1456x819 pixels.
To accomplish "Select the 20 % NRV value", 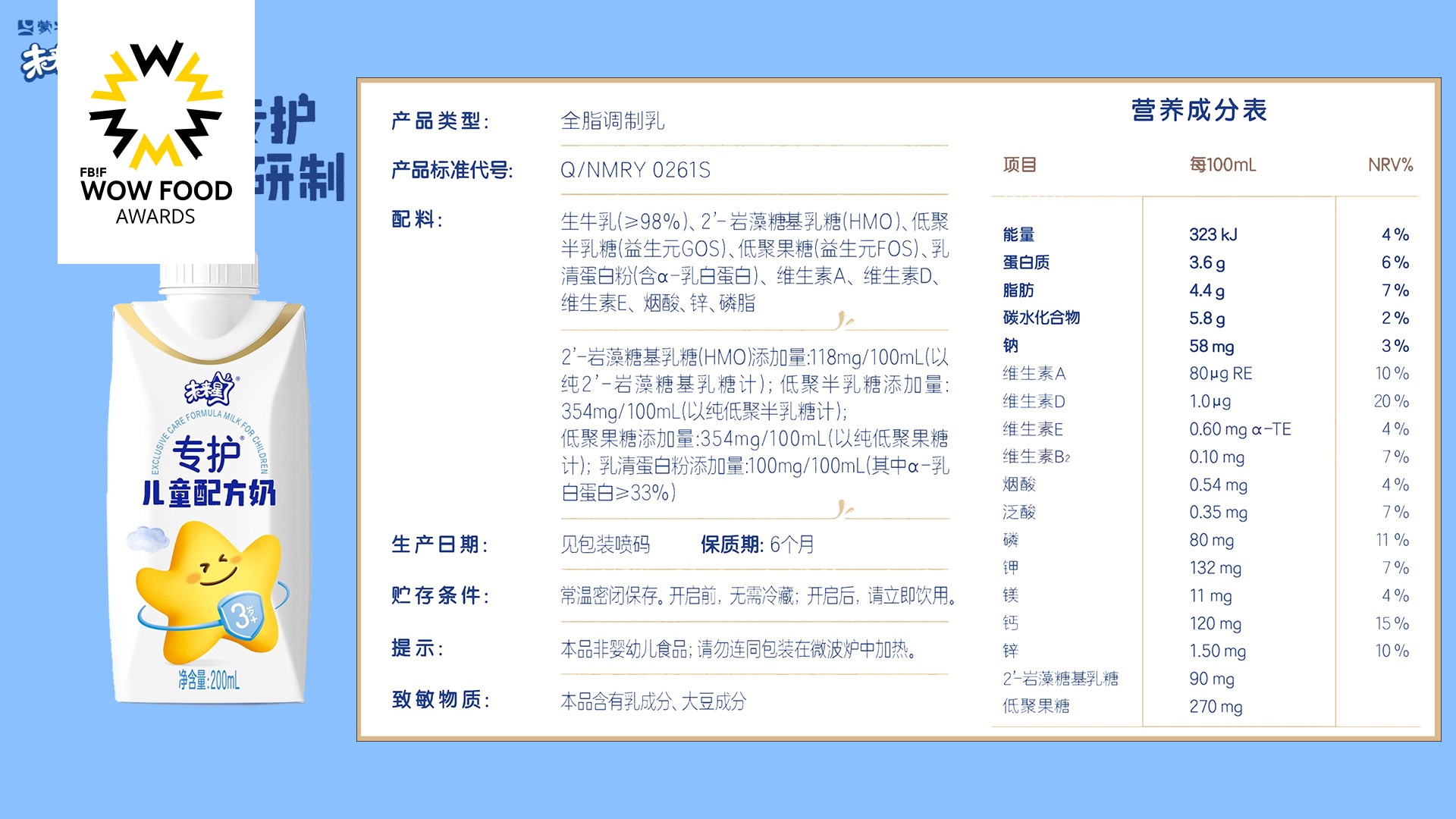I will tap(1392, 401).
